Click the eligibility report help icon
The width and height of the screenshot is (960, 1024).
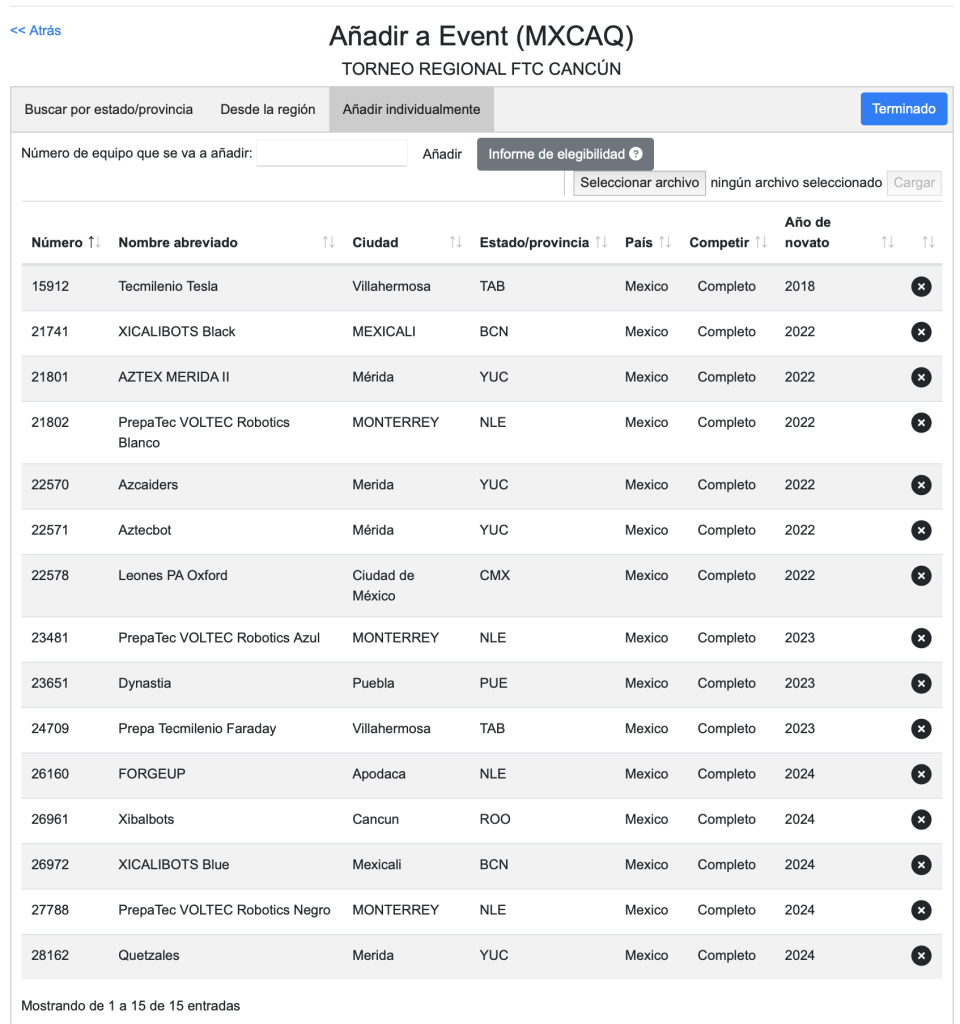[635, 155]
